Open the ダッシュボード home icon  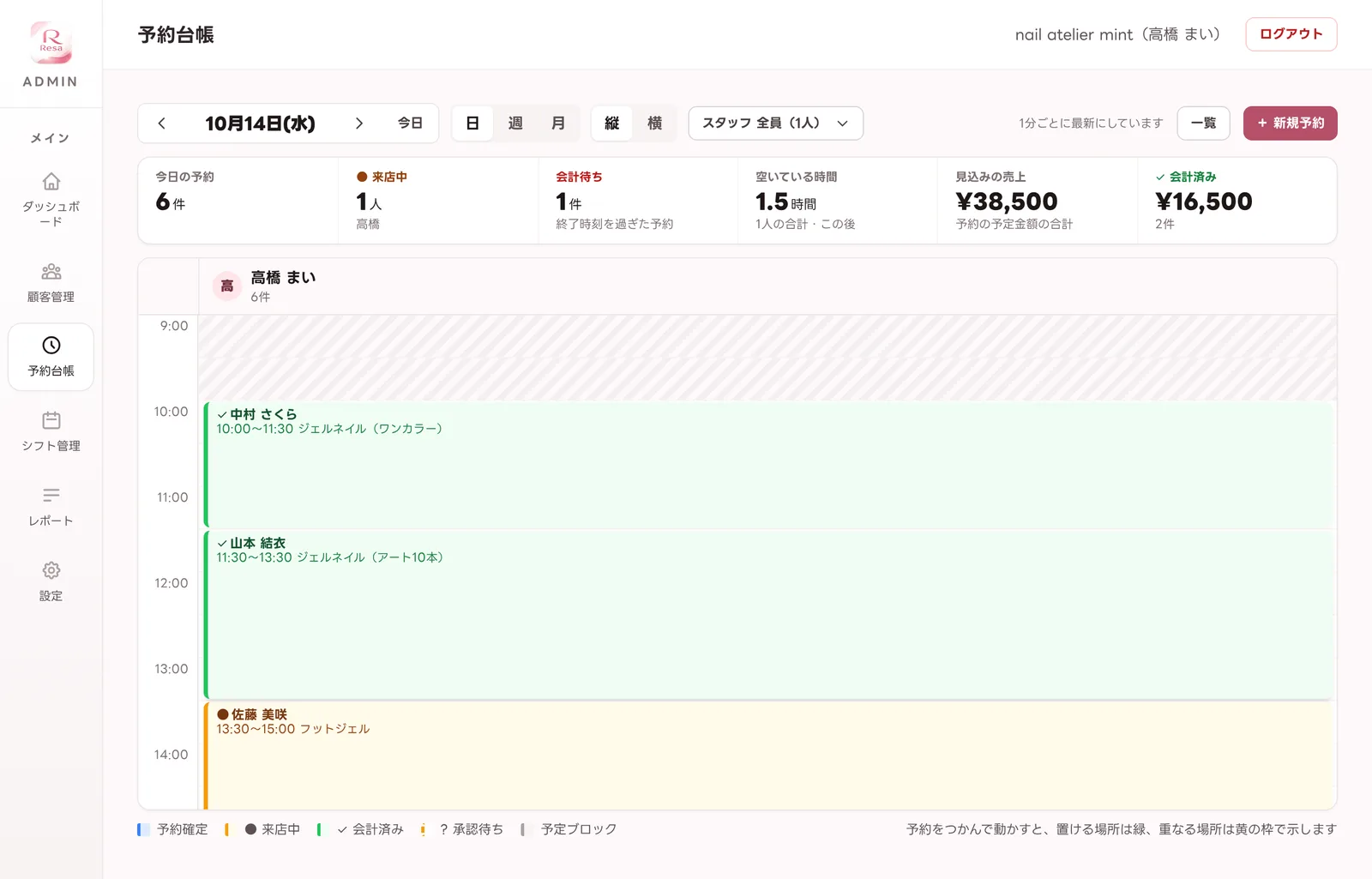click(x=51, y=182)
